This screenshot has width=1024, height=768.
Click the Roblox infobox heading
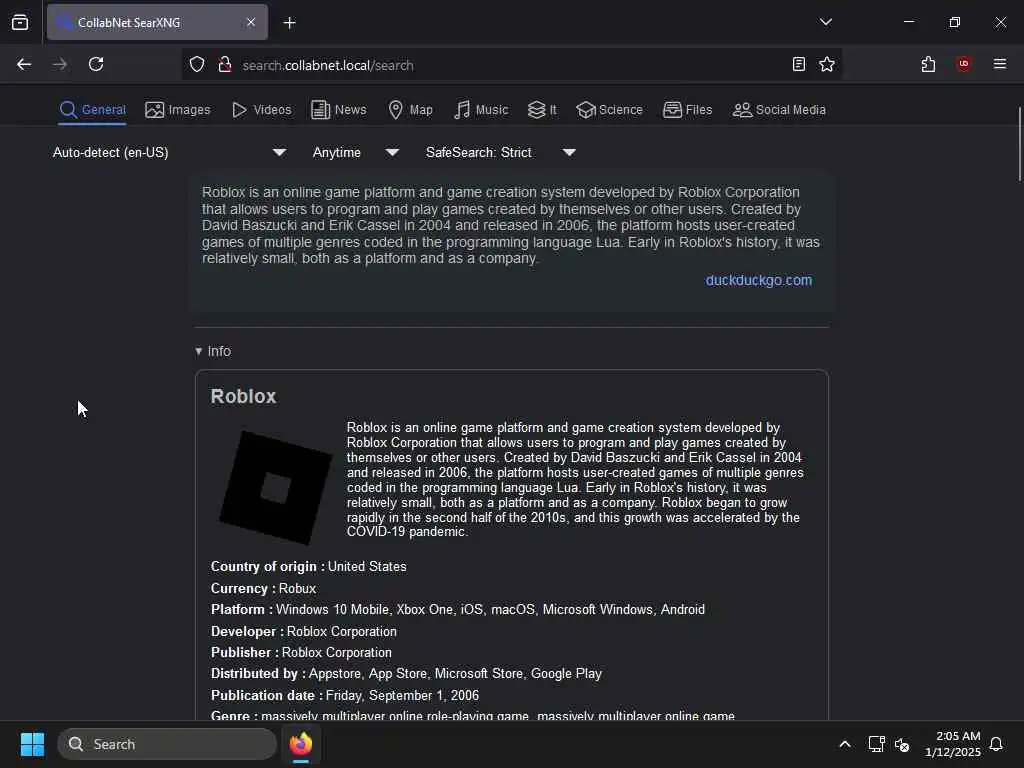[243, 396]
